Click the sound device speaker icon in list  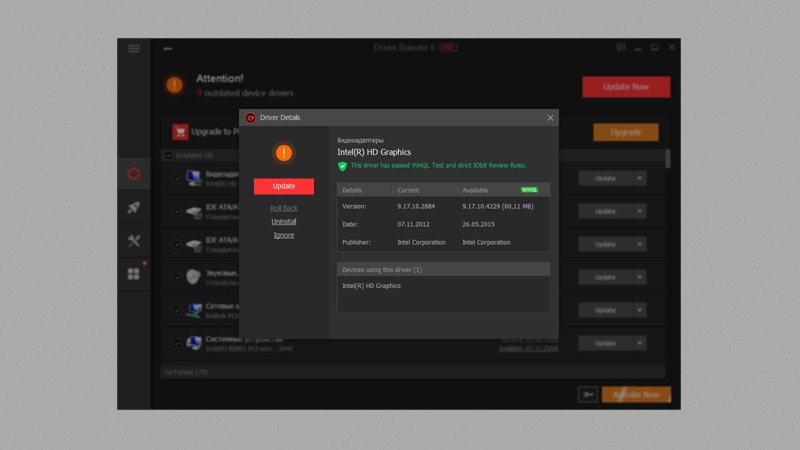pos(193,277)
